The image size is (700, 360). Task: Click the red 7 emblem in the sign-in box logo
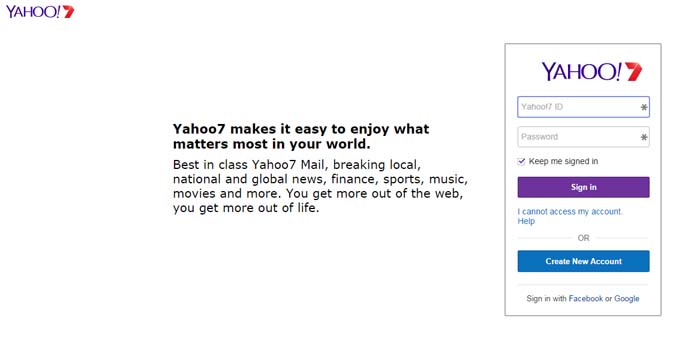point(633,71)
